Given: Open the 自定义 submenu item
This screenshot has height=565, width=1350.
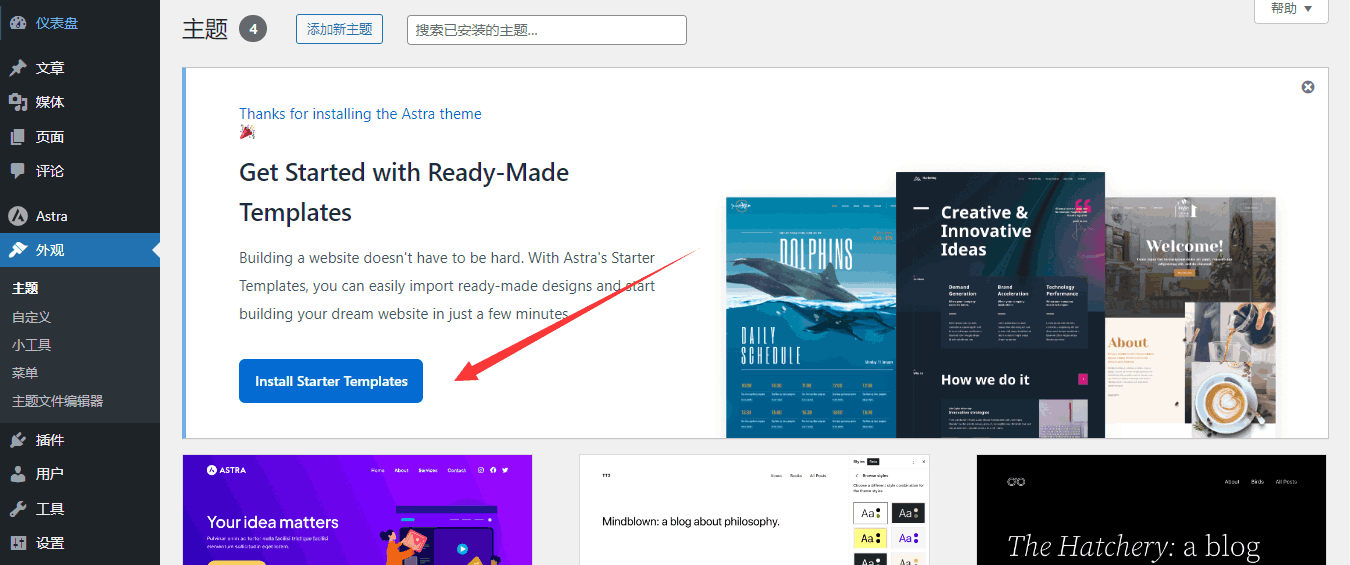Looking at the screenshot, I should tap(31, 317).
